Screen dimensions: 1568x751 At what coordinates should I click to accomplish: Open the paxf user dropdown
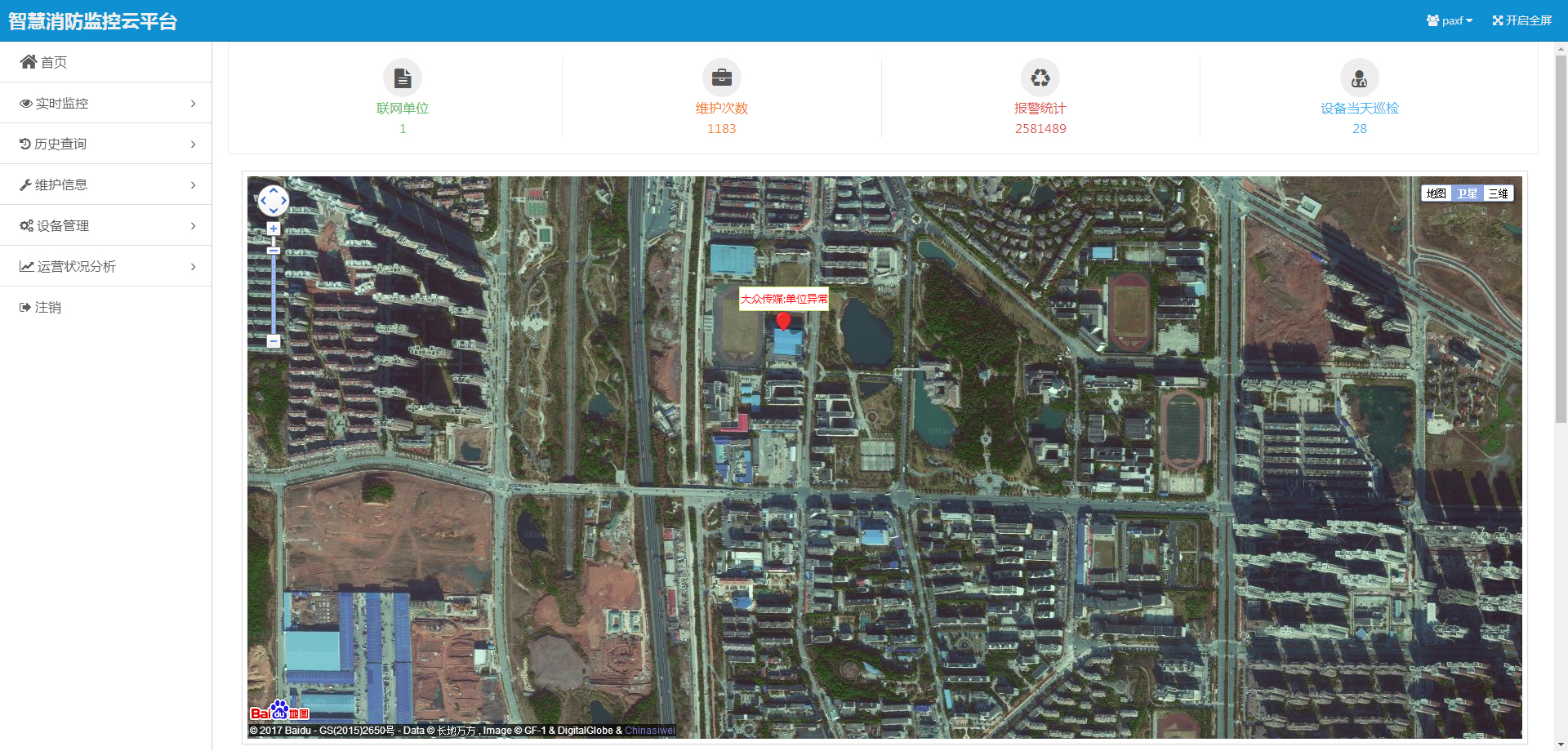[1449, 20]
